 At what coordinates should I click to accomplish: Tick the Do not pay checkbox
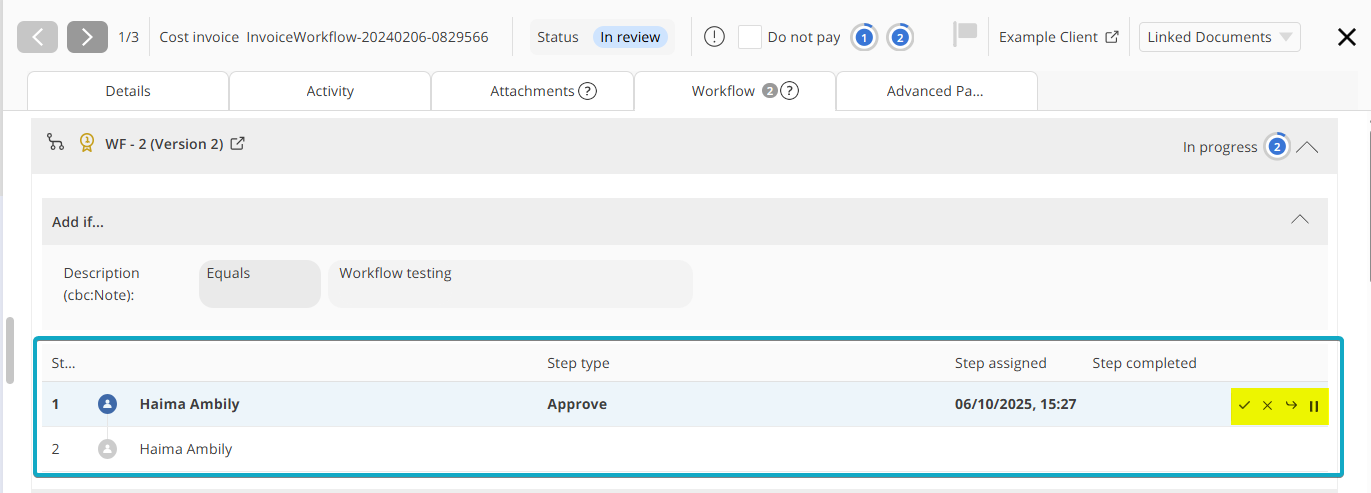tap(750, 37)
